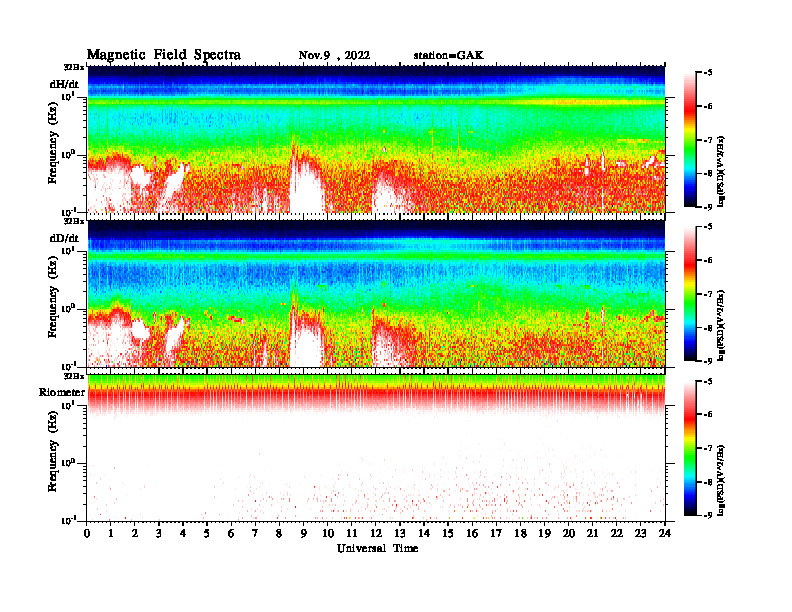Click the dD/dt spectrogram plot area
Screen dimensions: 792x612
(x=376, y=293)
